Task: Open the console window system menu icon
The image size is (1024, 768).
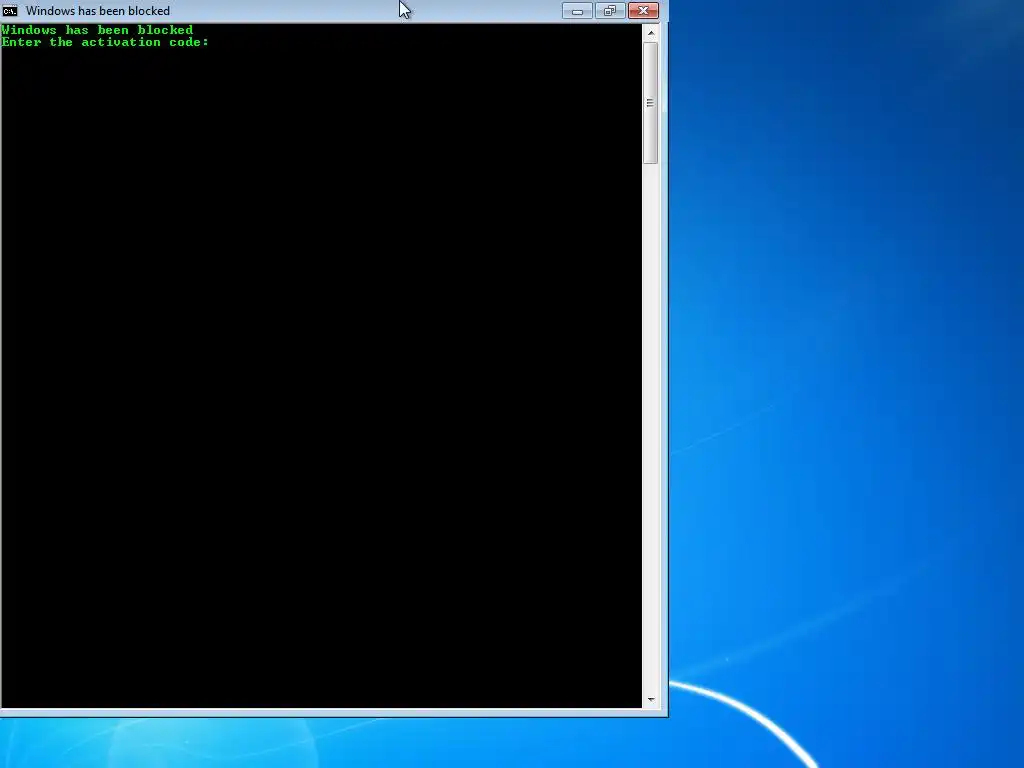Action: click(10, 10)
